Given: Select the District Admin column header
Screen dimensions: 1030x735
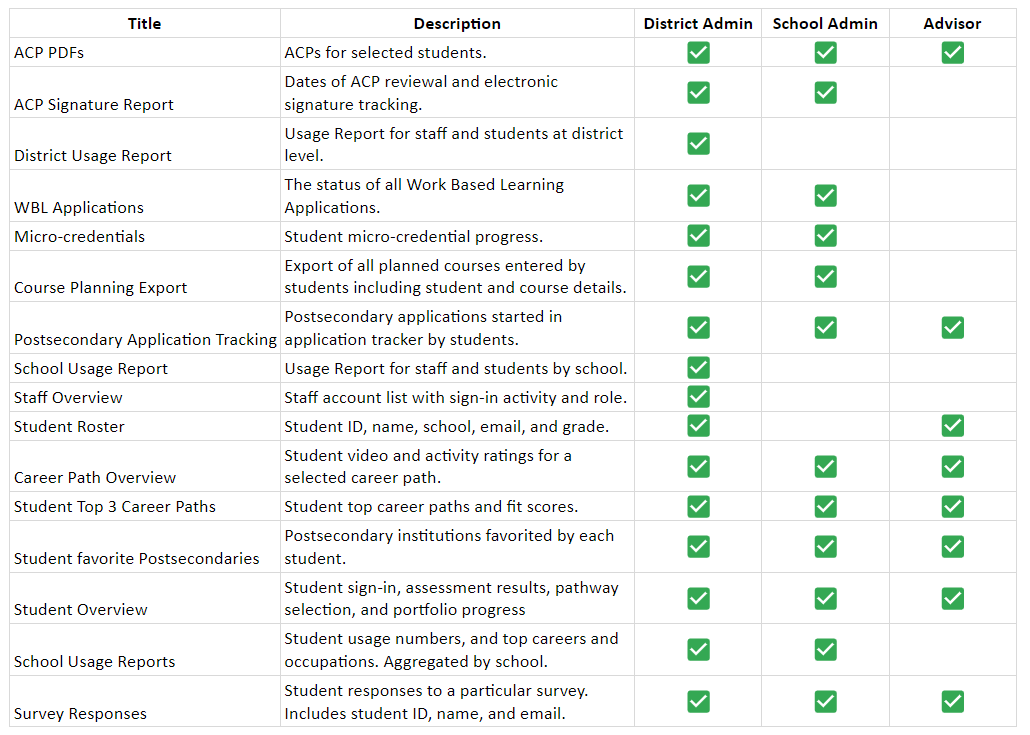Looking at the screenshot, I should [x=698, y=24].
